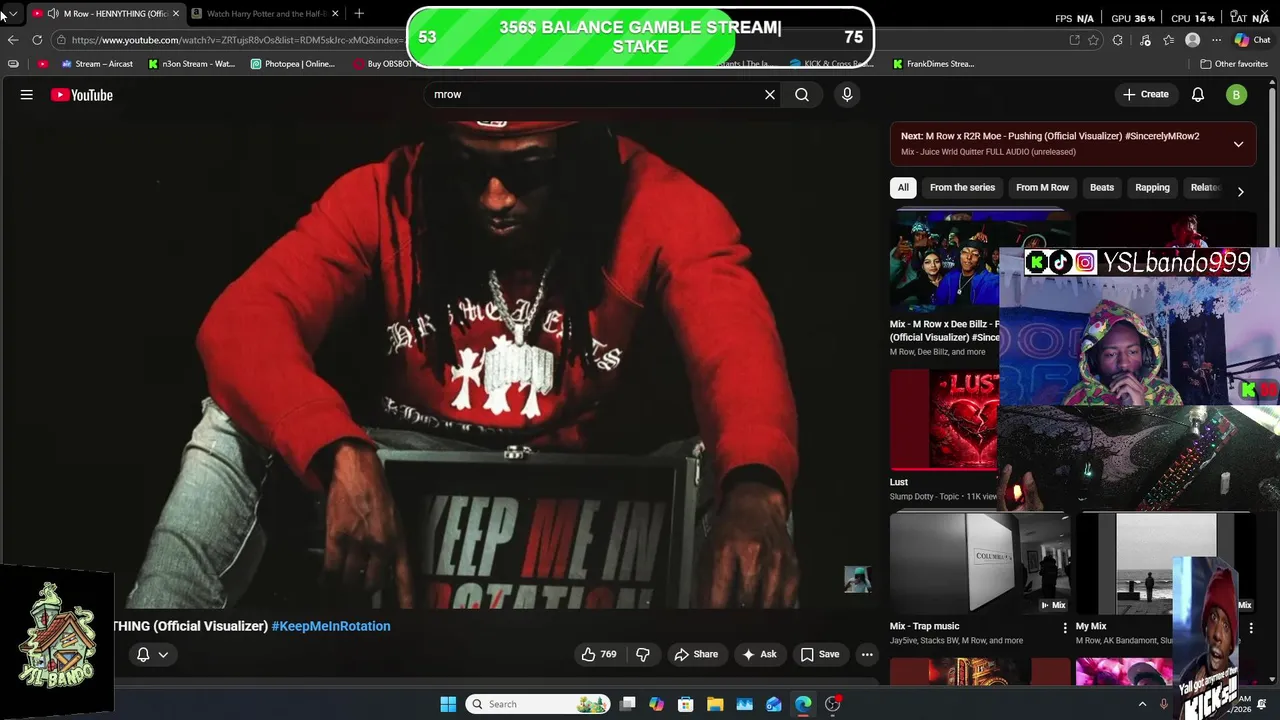Open account menu via green 'B' avatar

point(1237,94)
